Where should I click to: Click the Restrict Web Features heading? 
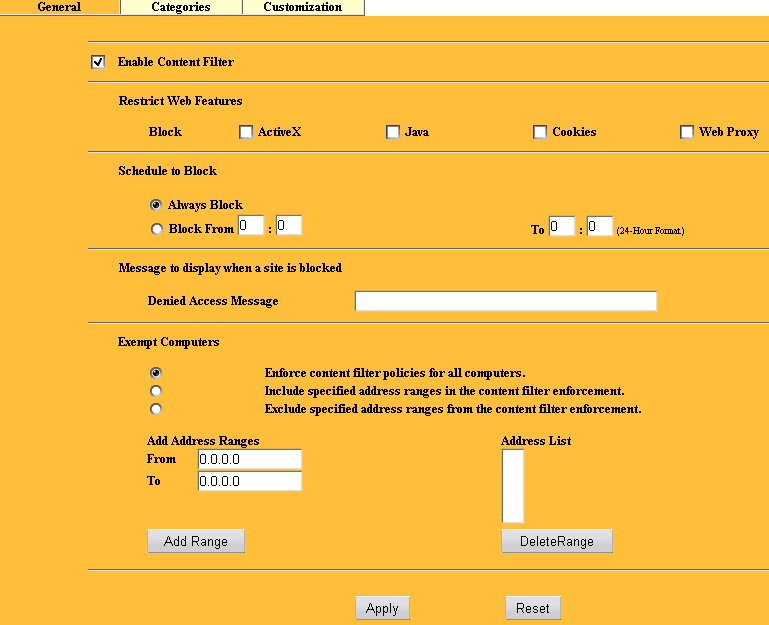(x=180, y=101)
